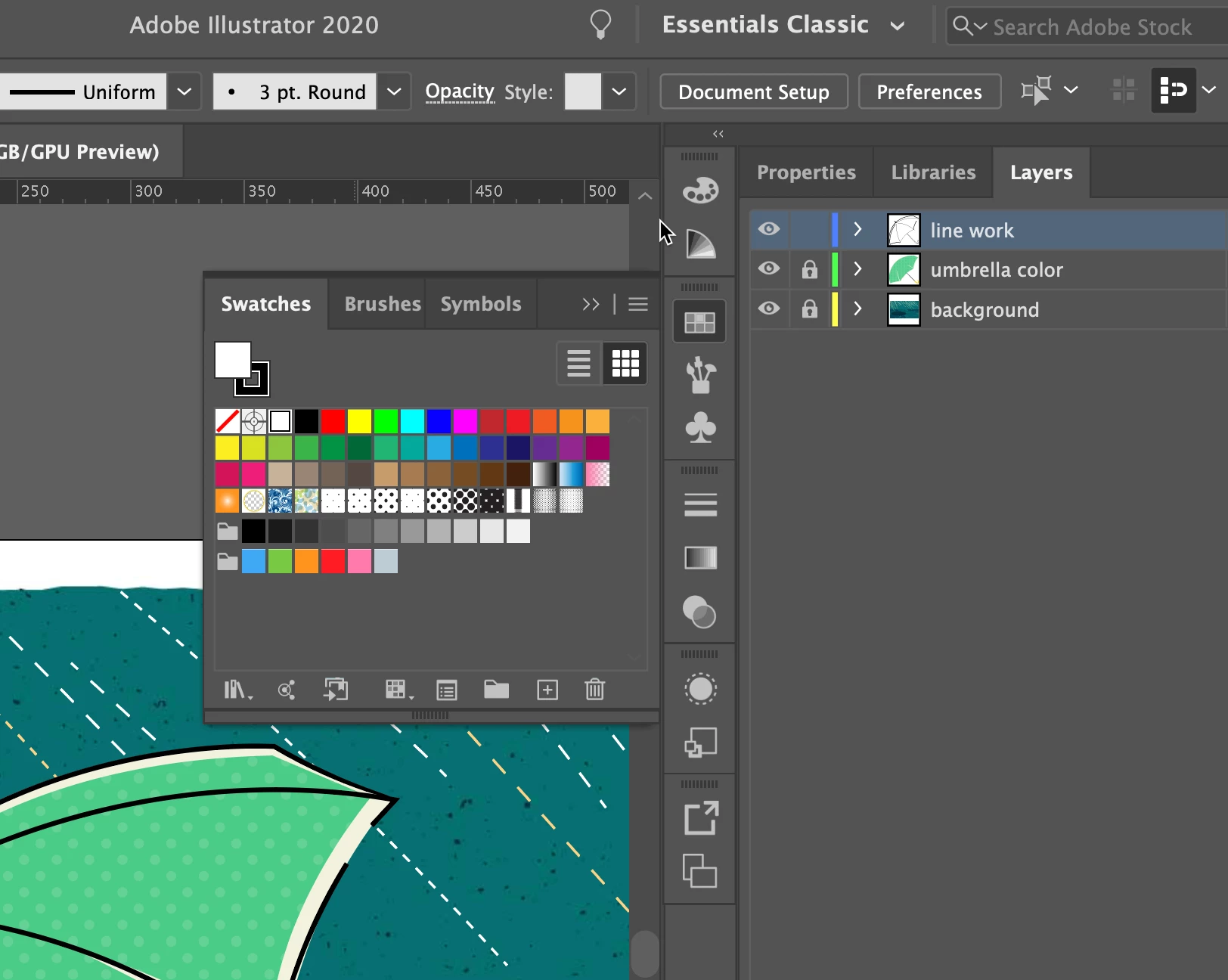Open the Color panel palette icon
This screenshot has height=980, width=1228.
[x=700, y=190]
